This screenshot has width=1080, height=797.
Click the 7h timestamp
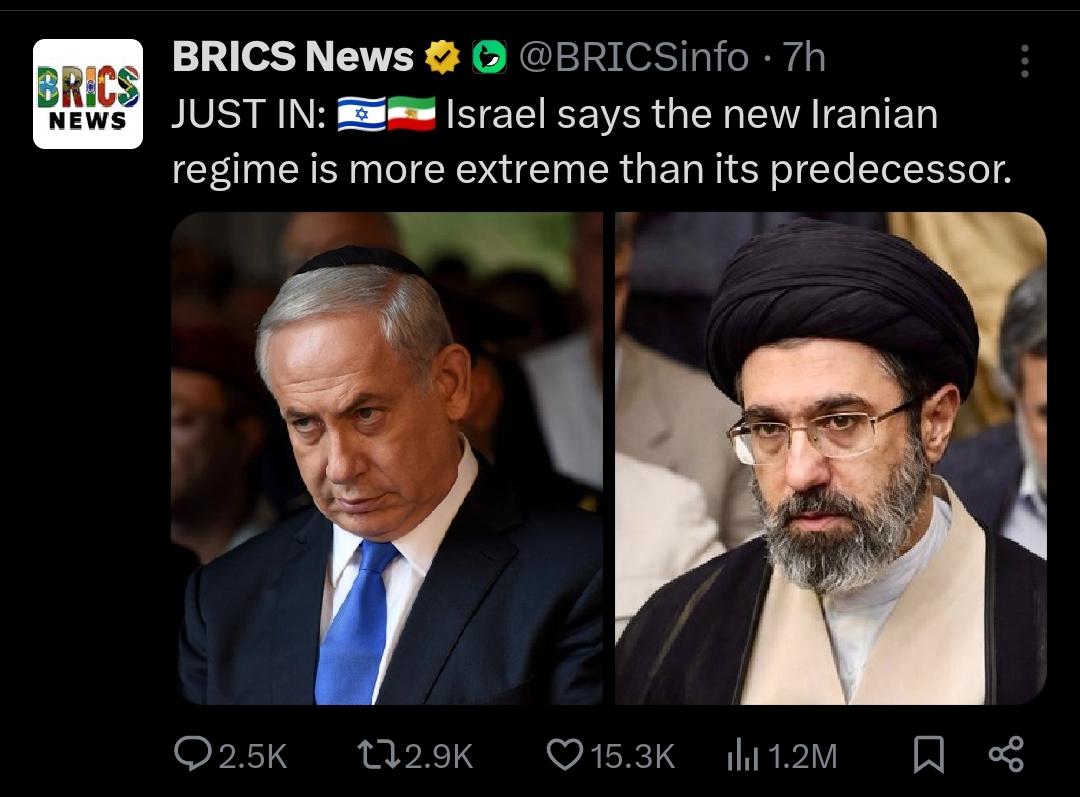(803, 57)
